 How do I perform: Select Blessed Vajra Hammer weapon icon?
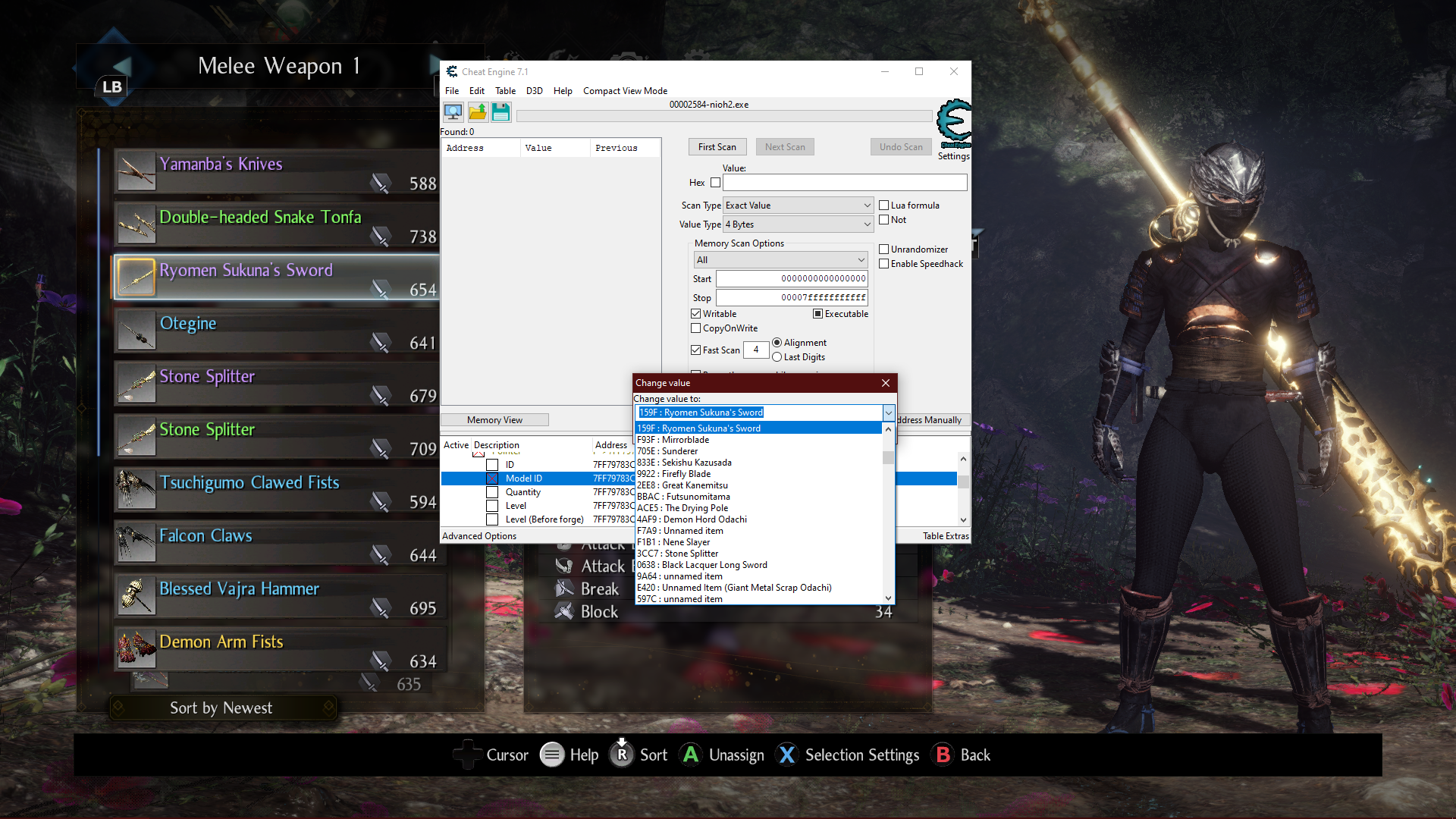pyautogui.click(x=136, y=596)
